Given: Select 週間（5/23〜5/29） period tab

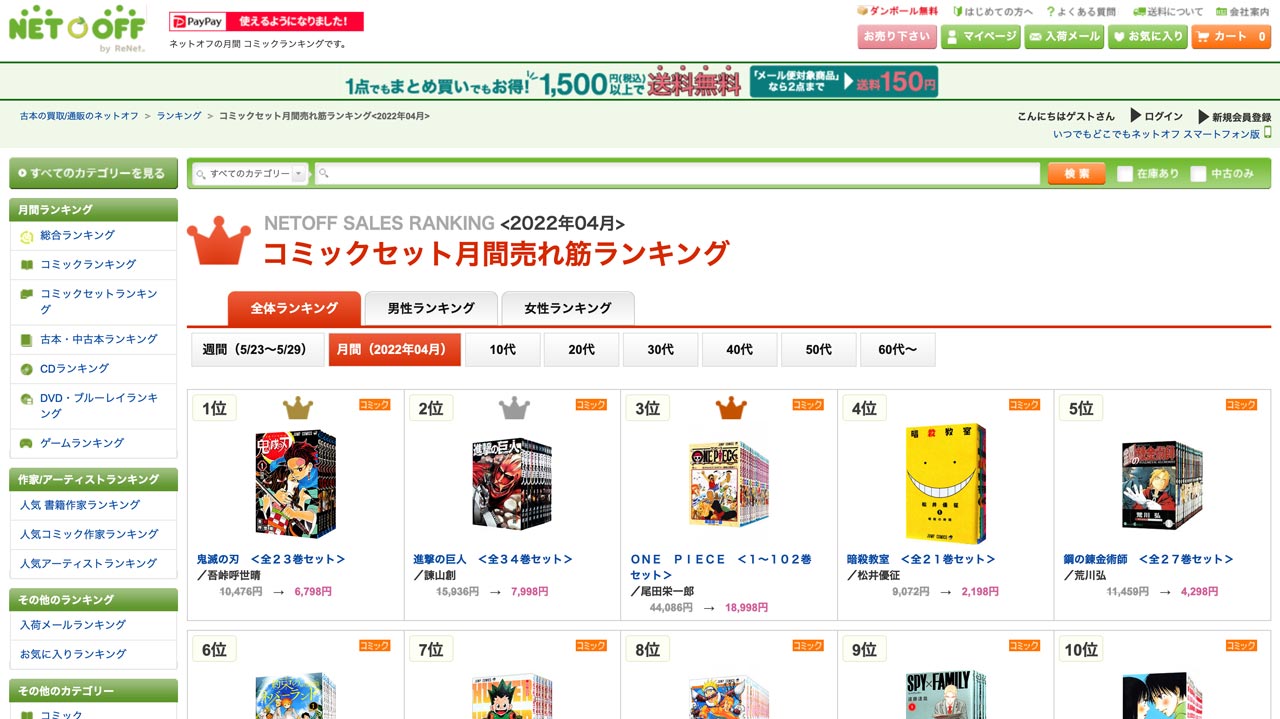Looking at the screenshot, I should coord(259,349).
